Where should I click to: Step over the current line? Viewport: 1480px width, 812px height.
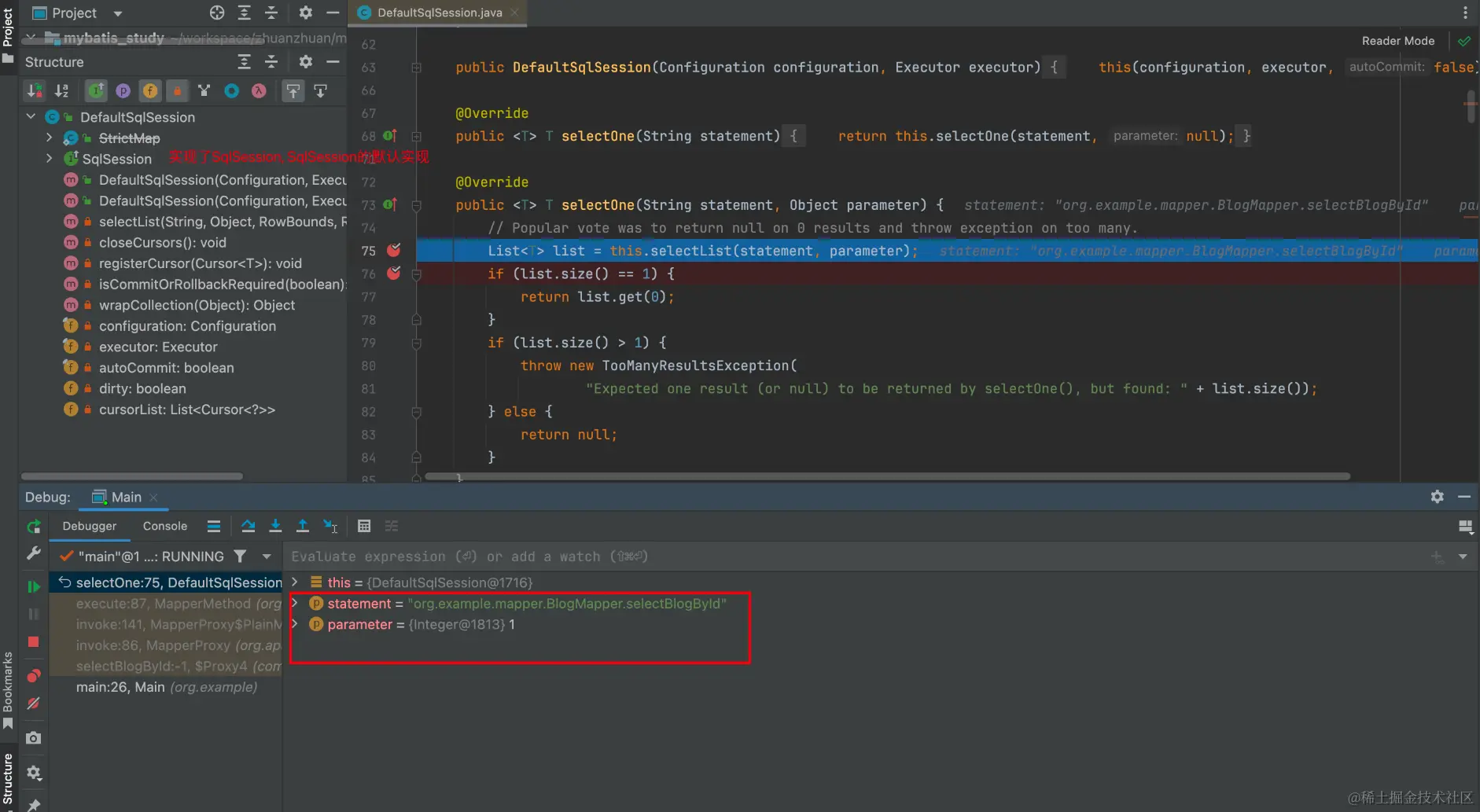[249, 526]
